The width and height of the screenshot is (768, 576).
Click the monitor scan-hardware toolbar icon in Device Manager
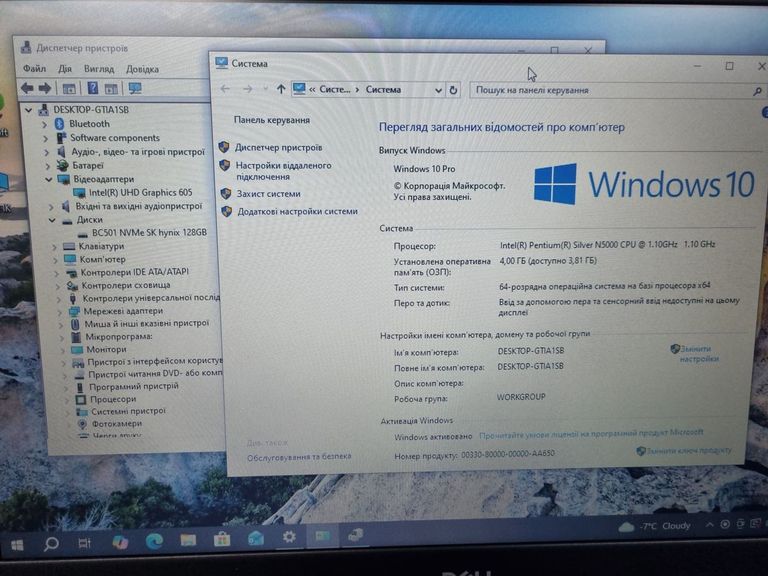click(135, 88)
